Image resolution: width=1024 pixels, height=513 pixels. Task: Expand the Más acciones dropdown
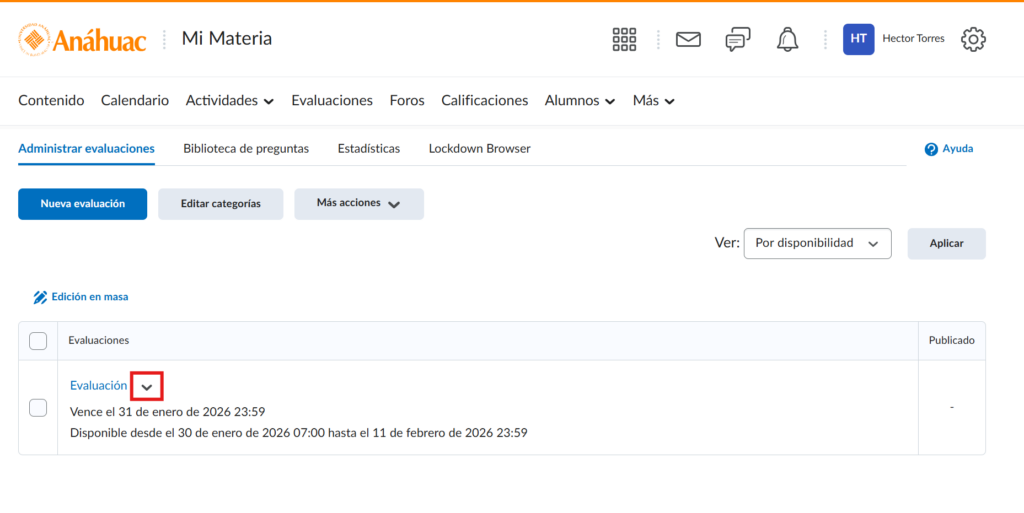tap(358, 203)
